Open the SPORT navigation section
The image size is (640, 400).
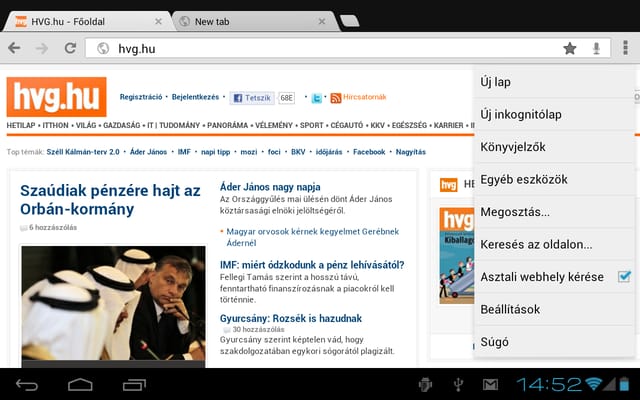coord(311,125)
